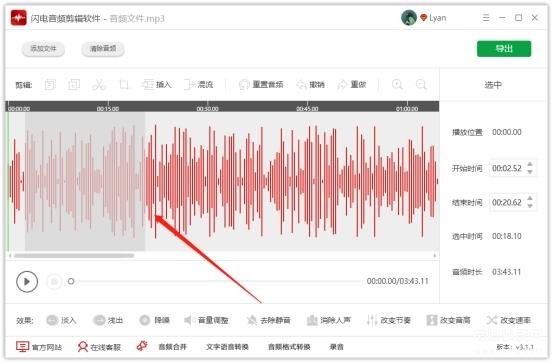The width and height of the screenshot is (553, 364).
Task: Open the 改变节奏 change tempo effect
Action: coord(389,320)
